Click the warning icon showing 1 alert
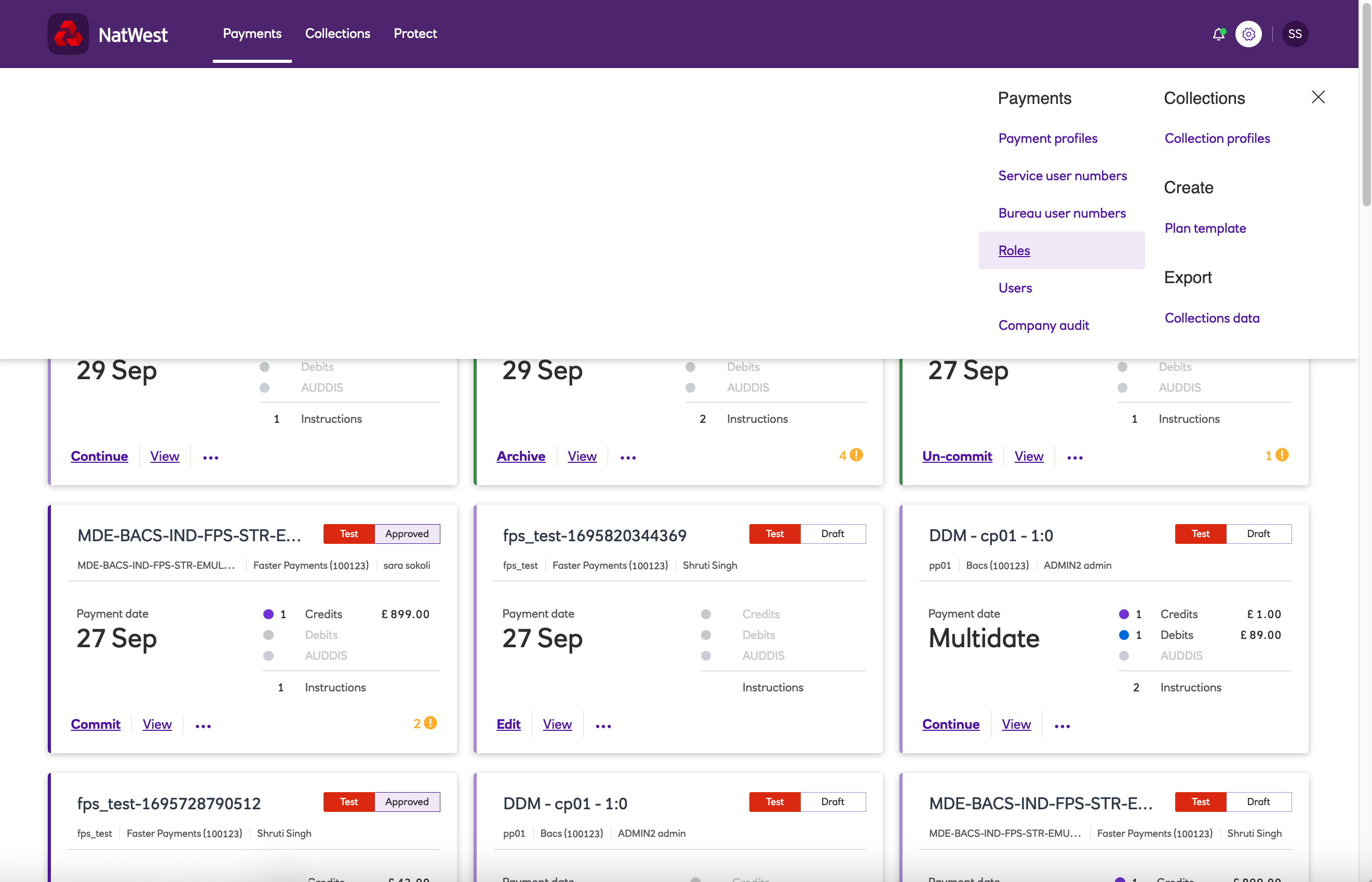 pyautogui.click(x=1282, y=456)
